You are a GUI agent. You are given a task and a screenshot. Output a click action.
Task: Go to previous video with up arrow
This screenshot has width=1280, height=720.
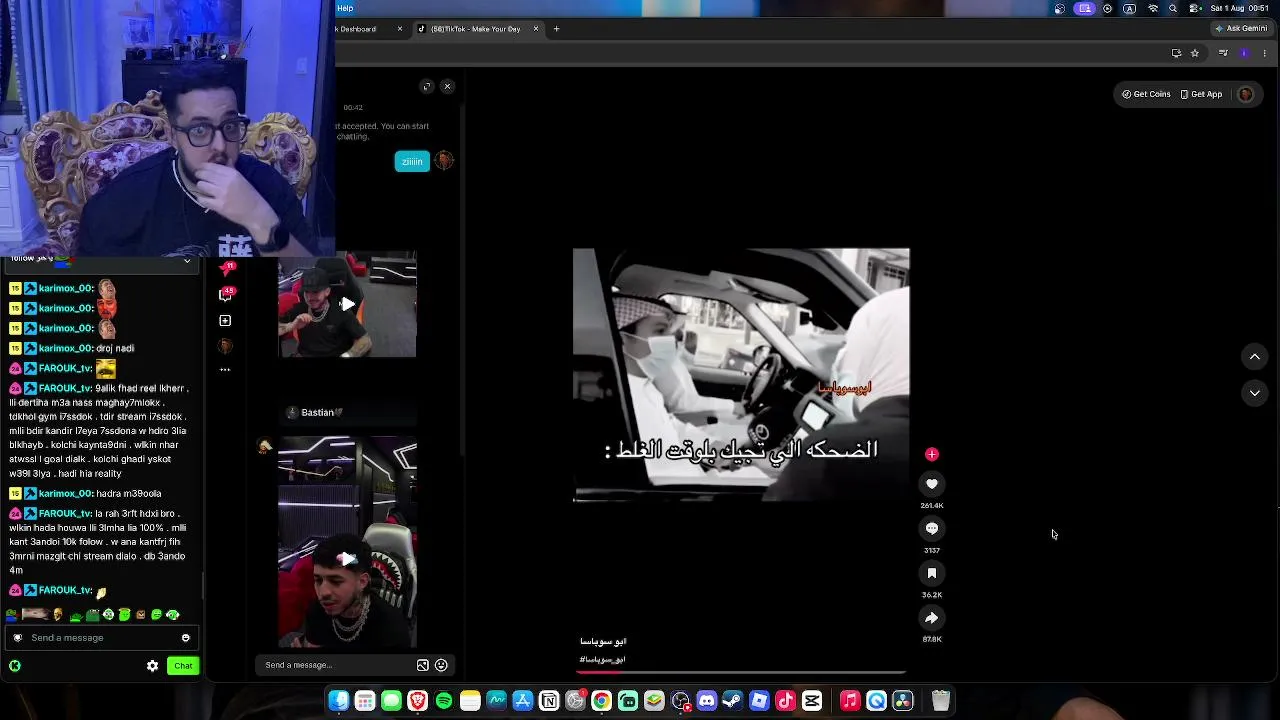click(1254, 356)
